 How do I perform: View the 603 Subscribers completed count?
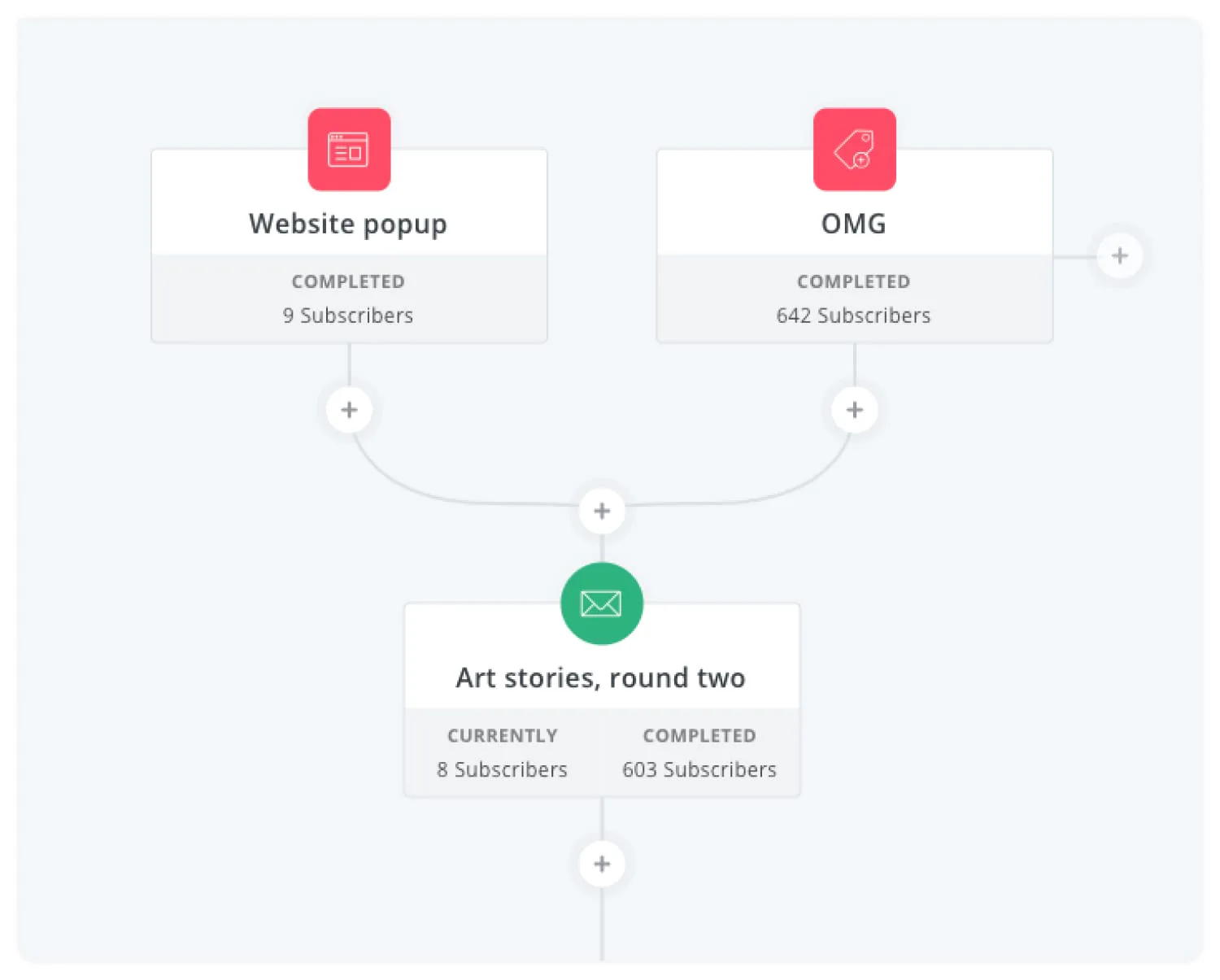699,769
